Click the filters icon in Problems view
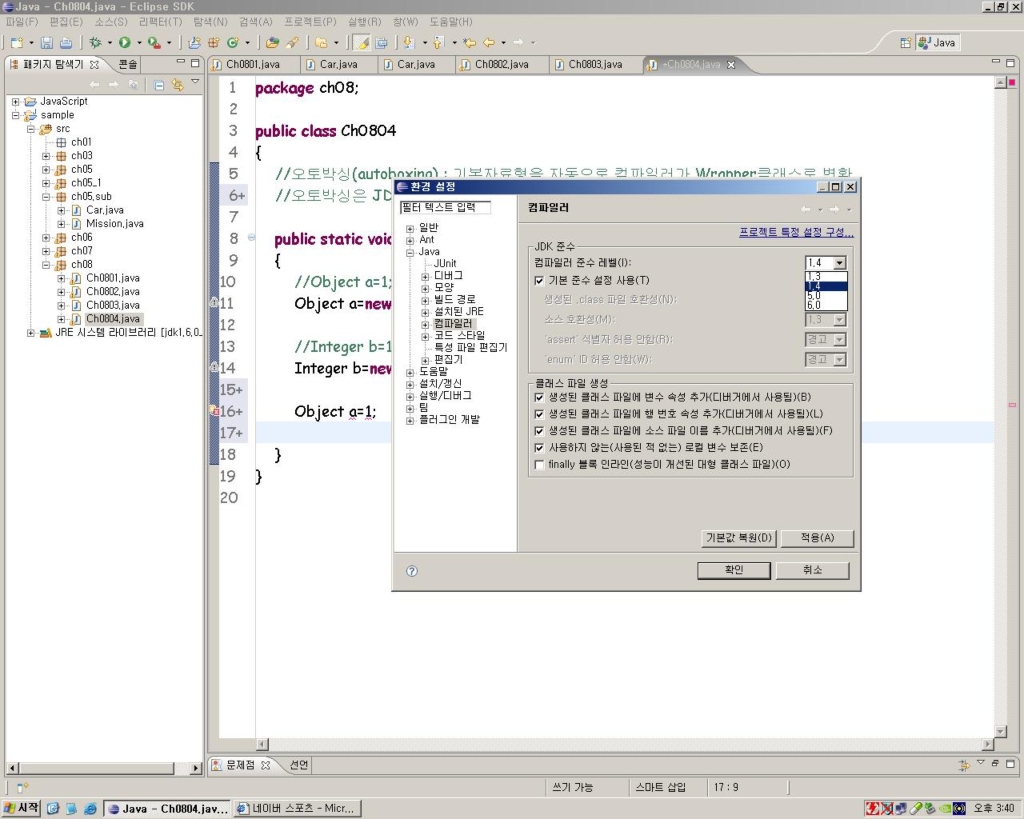The image size is (1024, 819). tap(963, 765)
